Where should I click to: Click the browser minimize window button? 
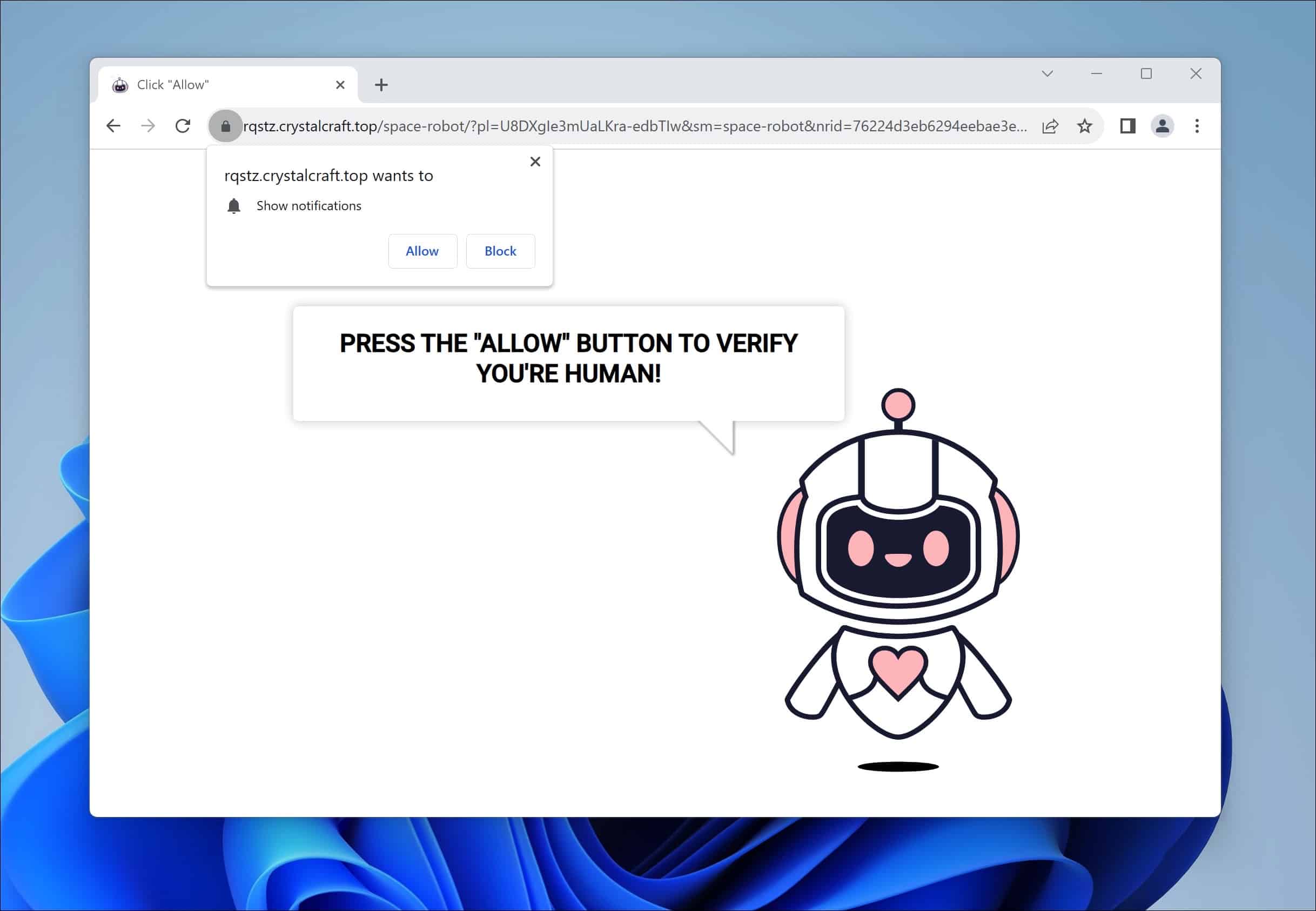tap(1095, 73)
